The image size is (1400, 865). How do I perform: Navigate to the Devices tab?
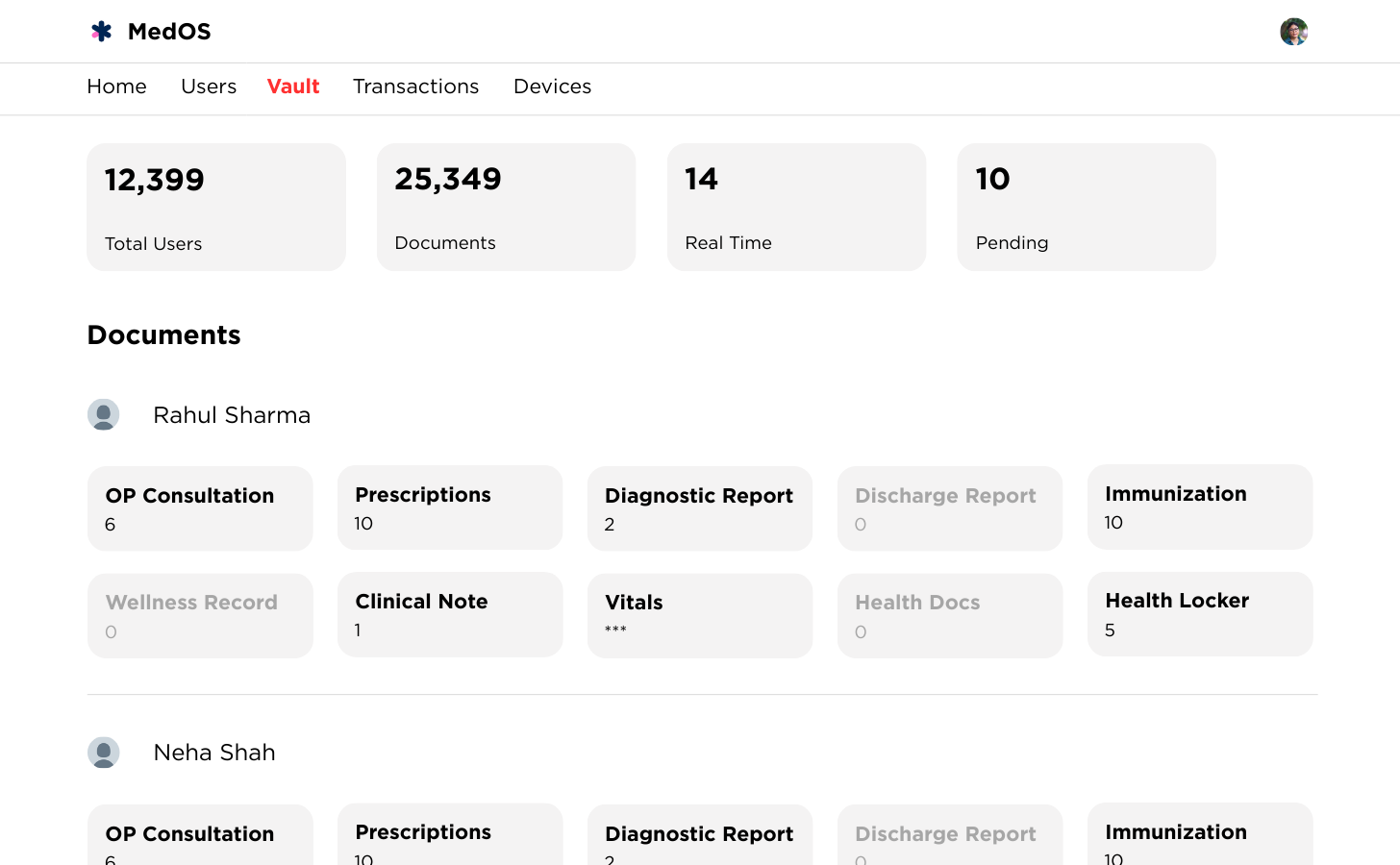pos(552,86)
